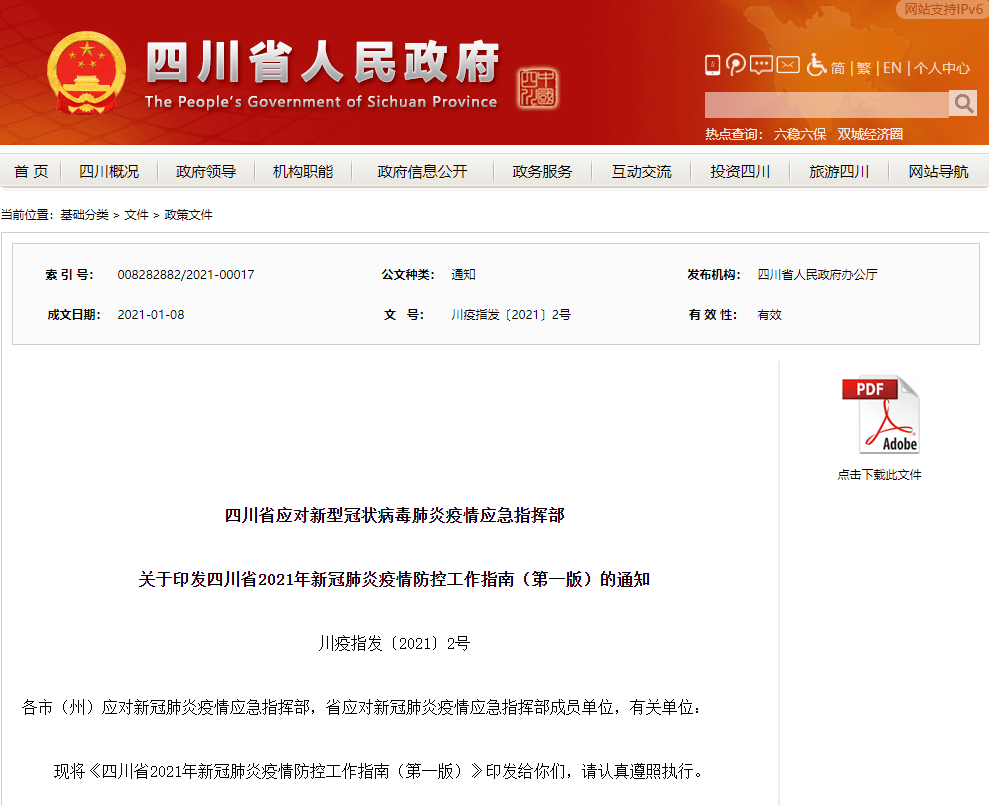Open the 政府领导 menu item
The height and width of the screenshot is (806, 989).
[x=206, y=172]
